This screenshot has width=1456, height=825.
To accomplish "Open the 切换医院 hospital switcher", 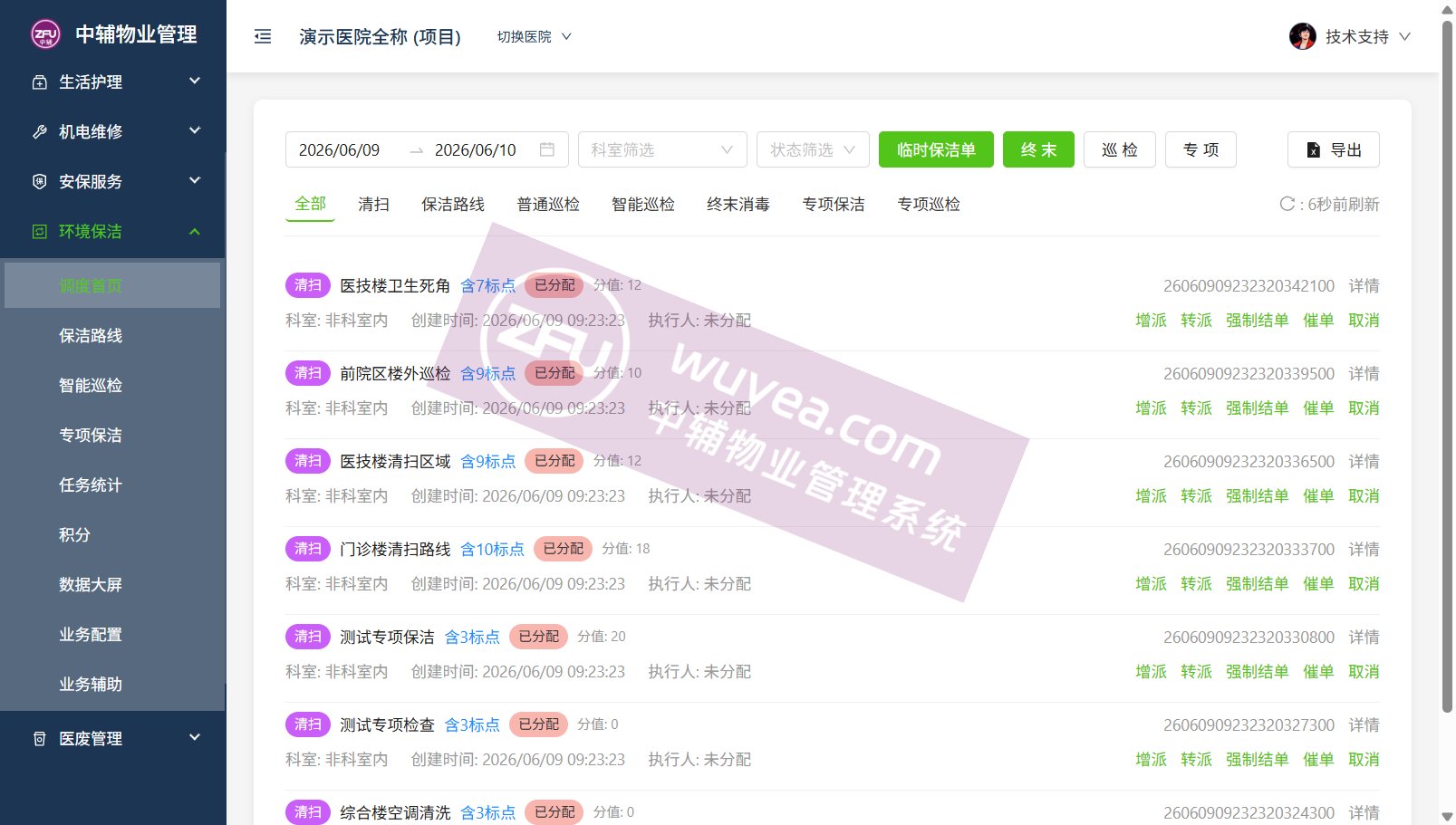I will click(x=535, y=36).
